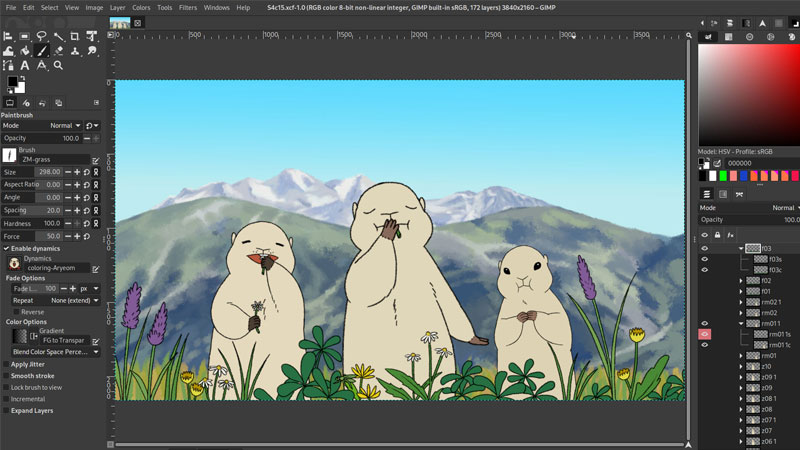Swap foreground and background colors
Image resolution: width=800 pixels, height=450 pixels.
click(x=24, y=78)
